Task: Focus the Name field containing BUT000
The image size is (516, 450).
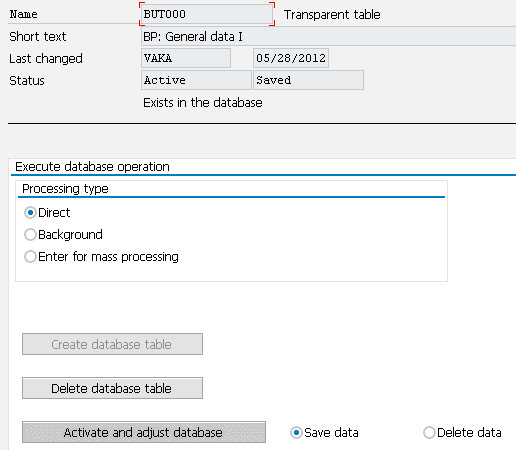Action: pyautogui.click(x=207, y=14)
